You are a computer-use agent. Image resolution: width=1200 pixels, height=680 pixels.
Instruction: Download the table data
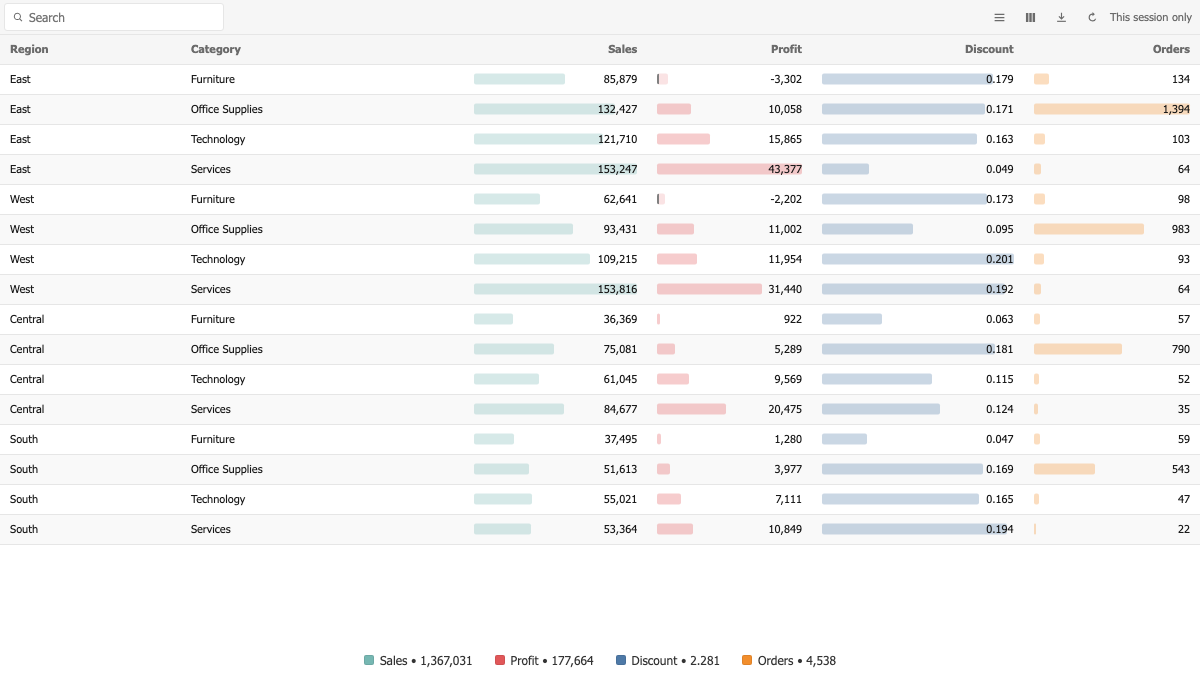[1061, 17]
